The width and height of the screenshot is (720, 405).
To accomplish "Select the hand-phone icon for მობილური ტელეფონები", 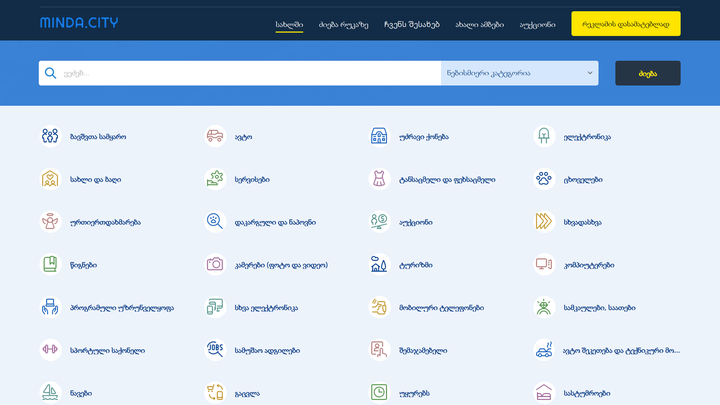I will pos(379,307).
